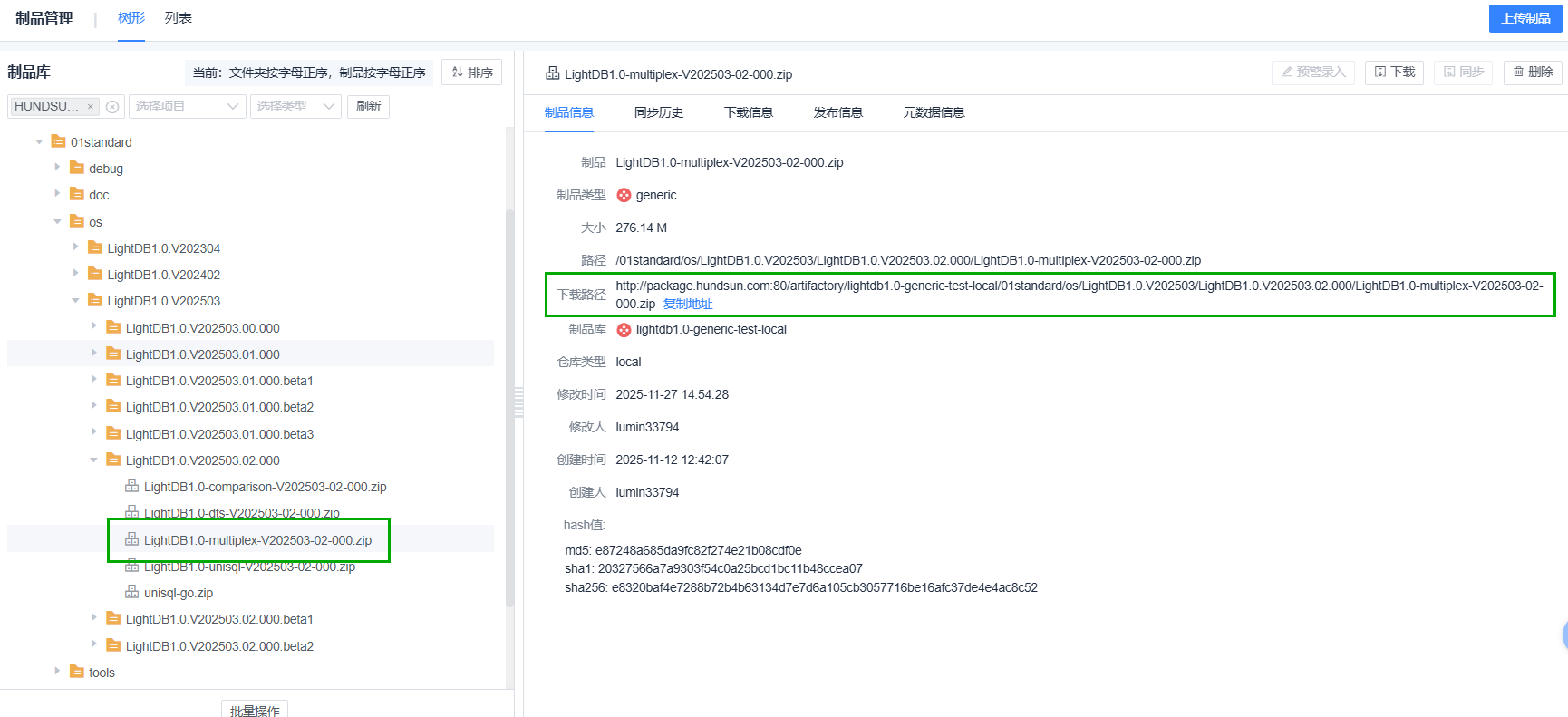
Task: Click the tools folder icon
Action: [x=77, y=673]
